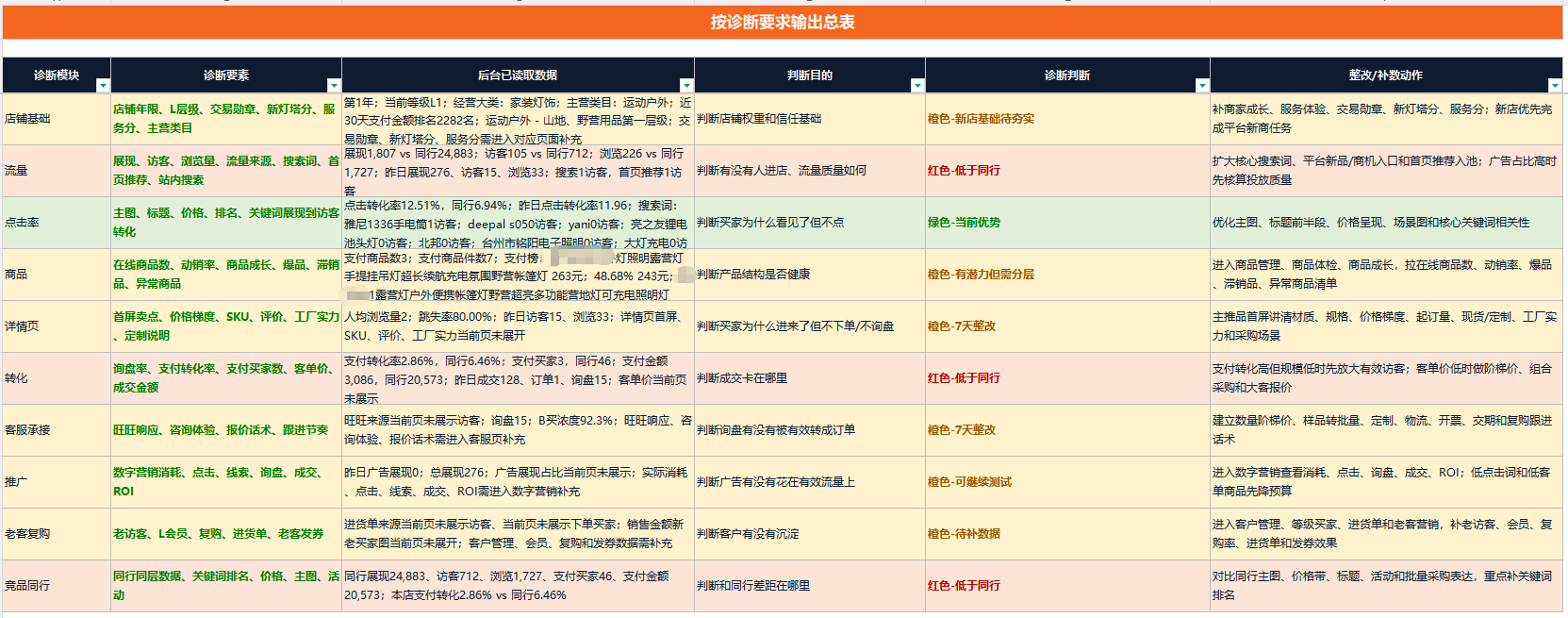Image resolution: width=1568 pixels, height=618 pixels.
Task: Click the 点击率 module cell
Action: pyautogui.click(x=57, y=223)
